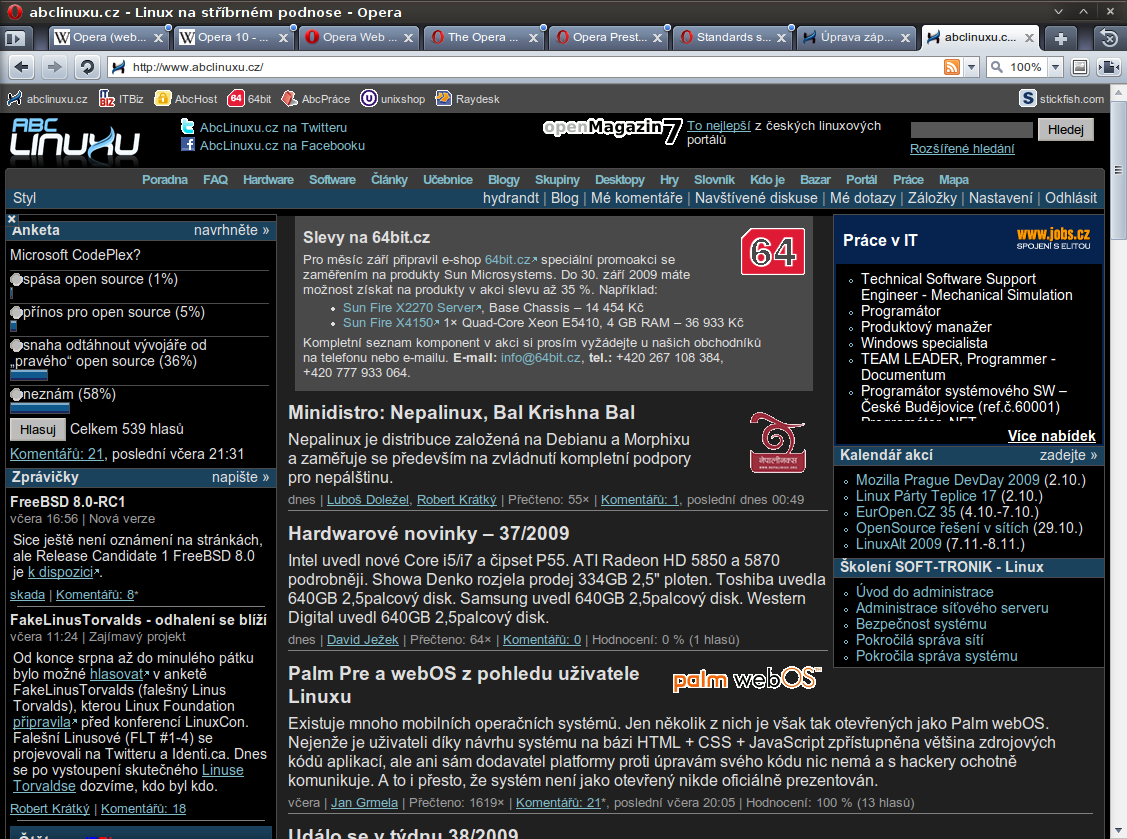Open the AbcPráce bookmark
The width and height of the screenshot is (1127, 839).
click(x=316, y=99)
